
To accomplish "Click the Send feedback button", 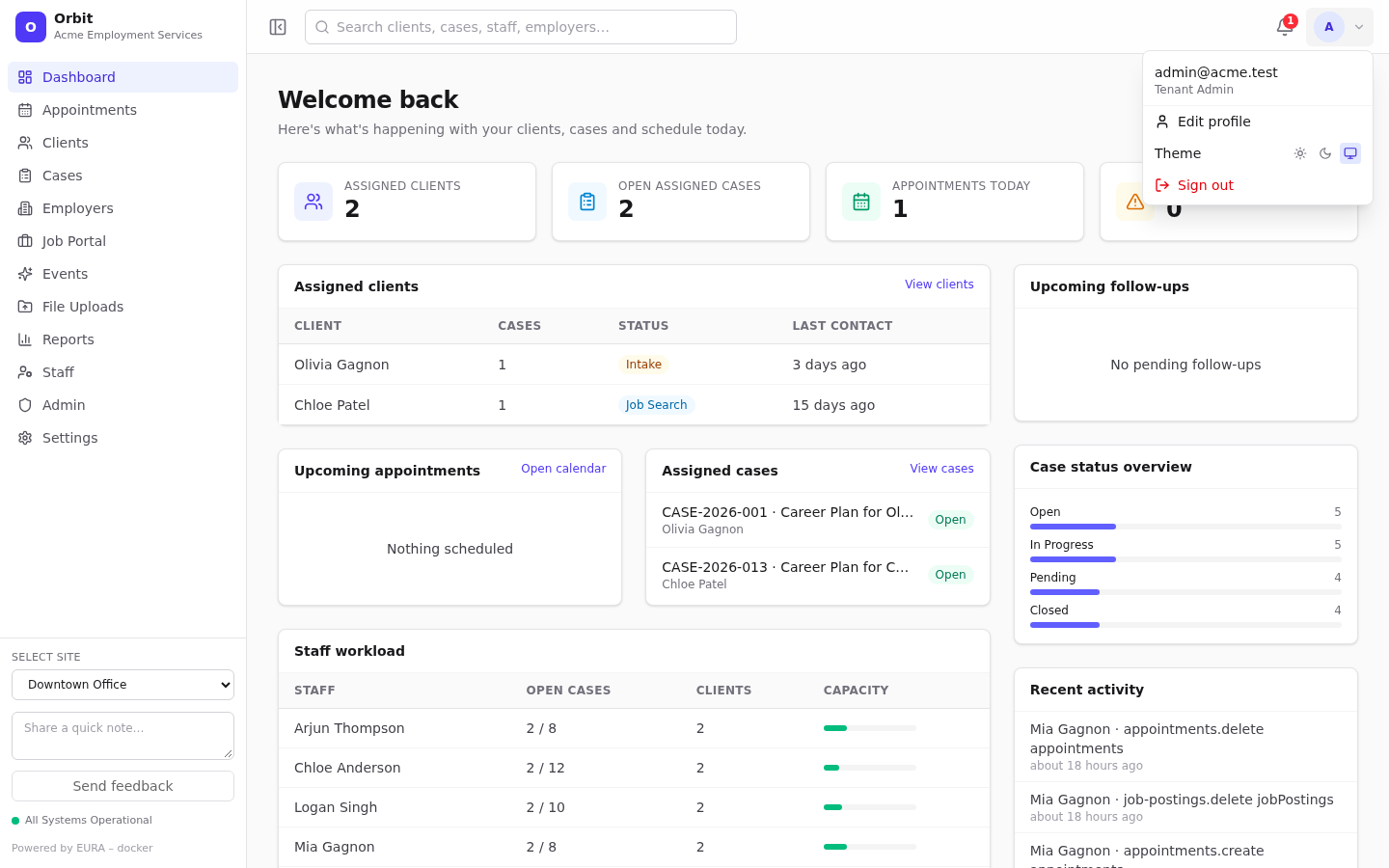I will tap(123, 786).
